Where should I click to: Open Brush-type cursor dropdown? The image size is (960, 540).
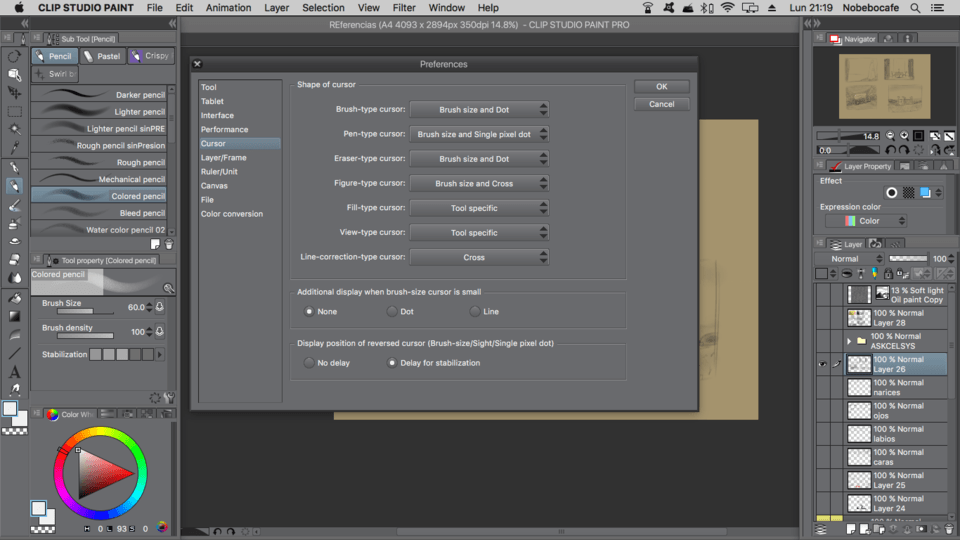tap(479, 110)
